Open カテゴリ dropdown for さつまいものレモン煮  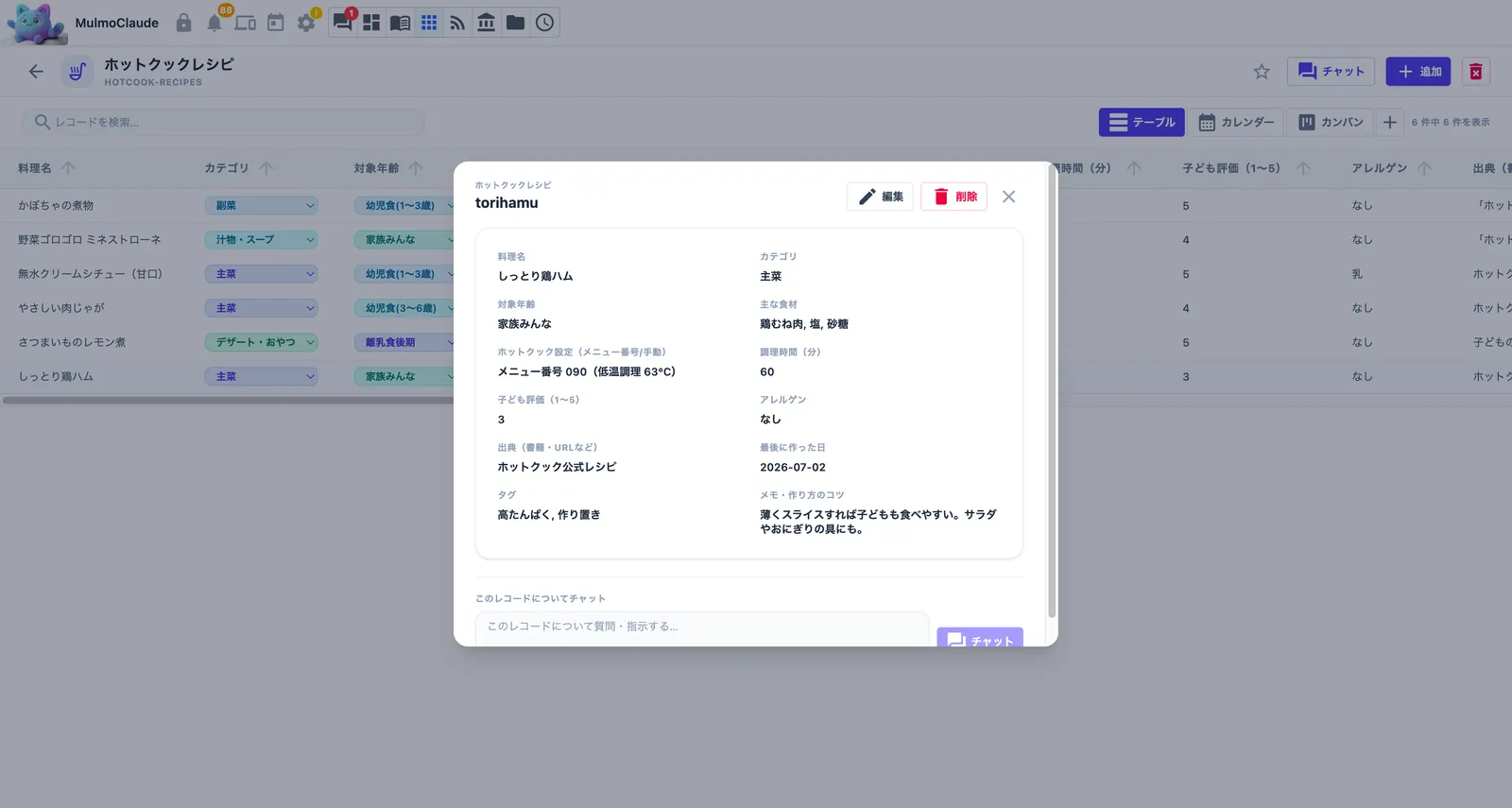[262, 342]
